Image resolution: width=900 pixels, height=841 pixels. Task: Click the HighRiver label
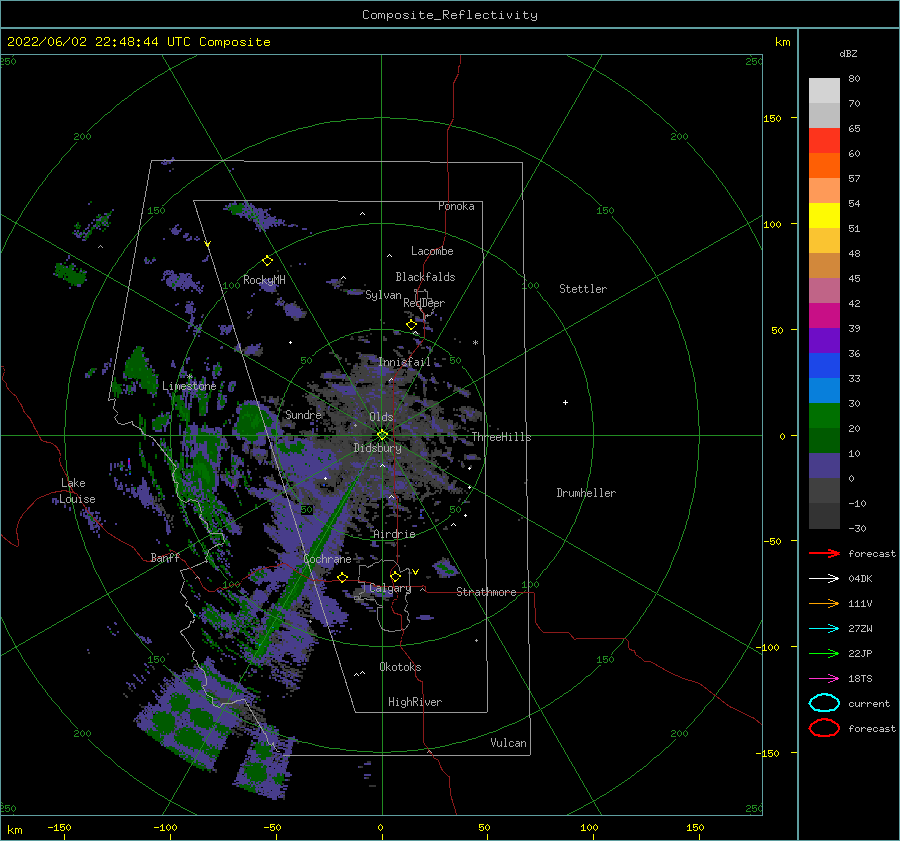415,702
